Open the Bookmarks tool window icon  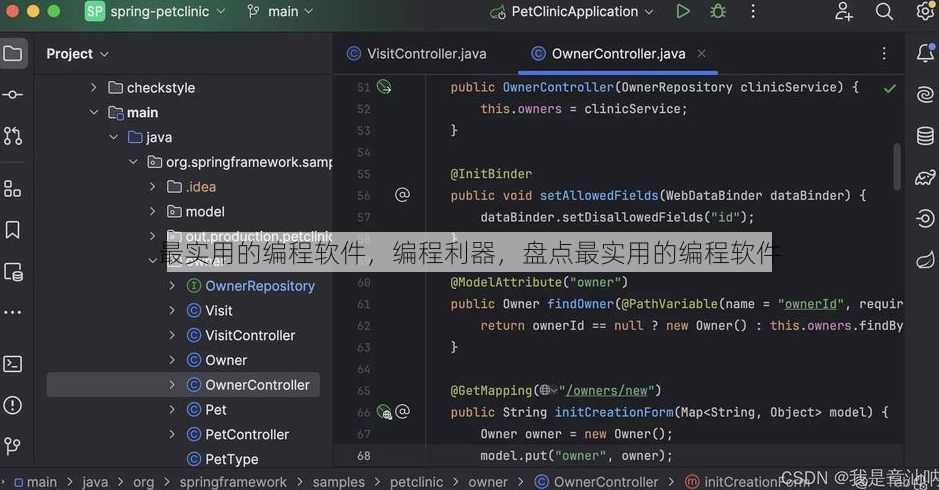point(13,230)
